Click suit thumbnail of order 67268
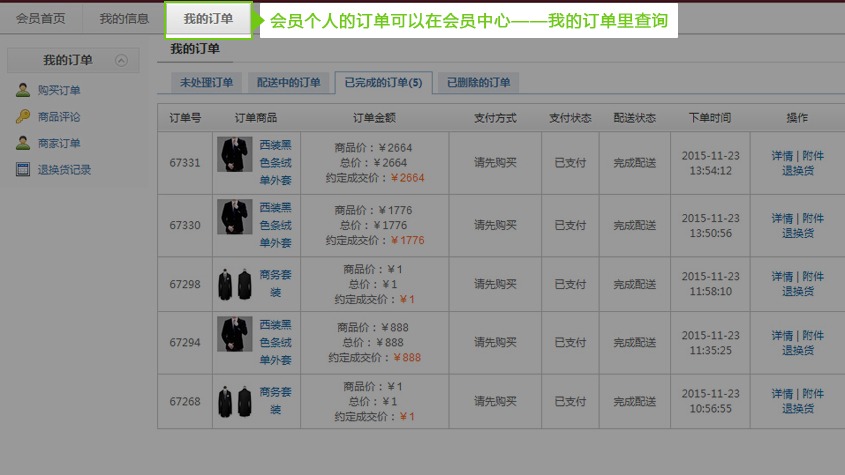This screenshot has height=475, width=845. 234,401
